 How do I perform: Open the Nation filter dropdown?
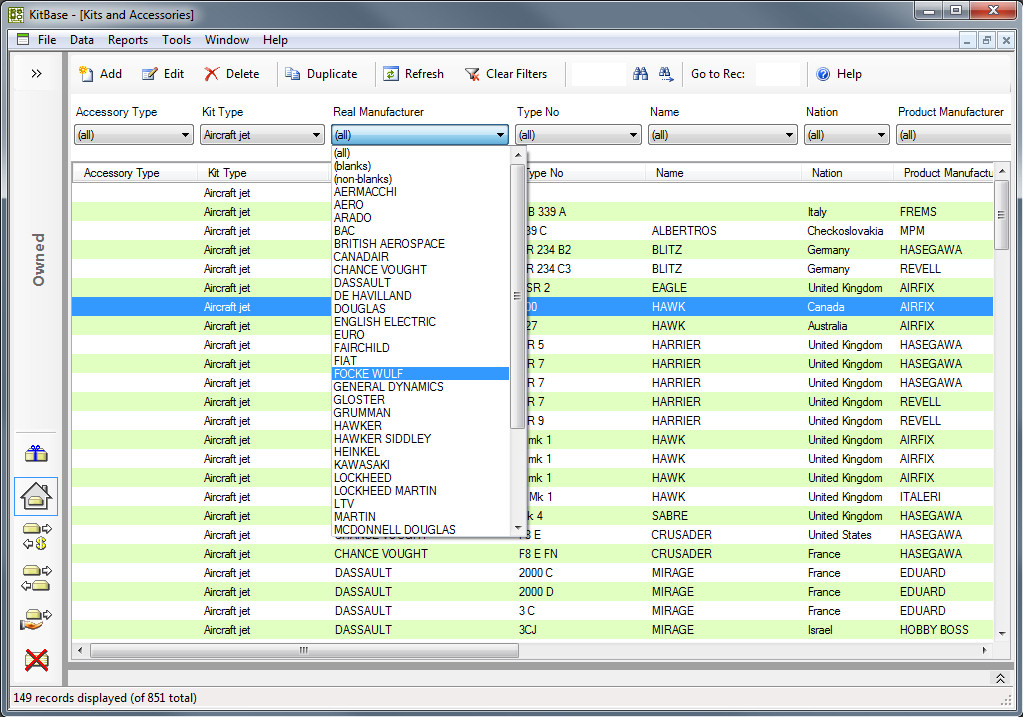point(847,135)
